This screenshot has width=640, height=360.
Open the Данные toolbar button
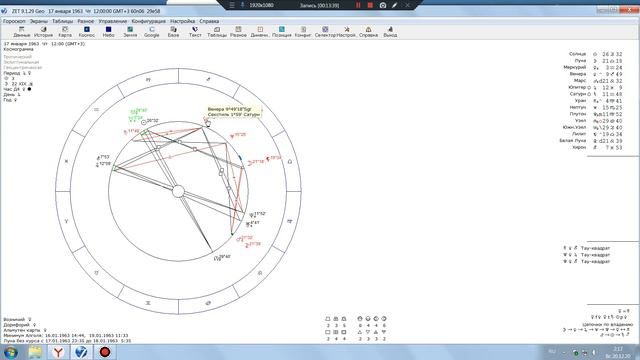tap(22, 32)
